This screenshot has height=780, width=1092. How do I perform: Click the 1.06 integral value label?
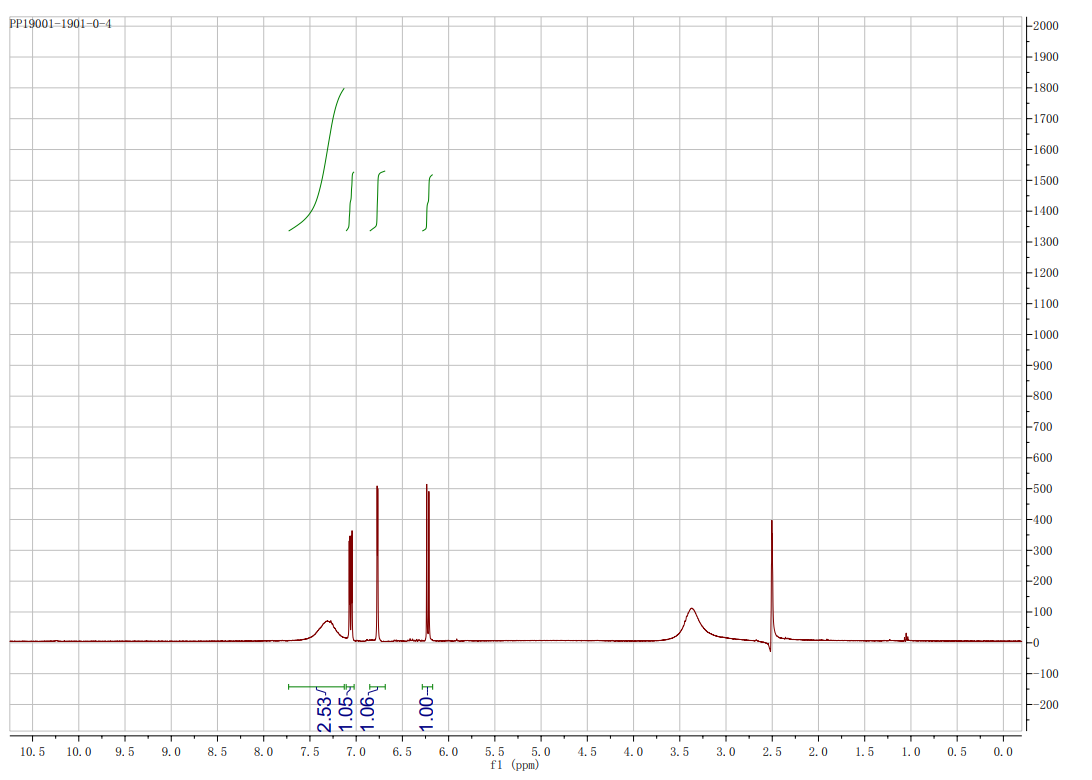click(367, 714)
